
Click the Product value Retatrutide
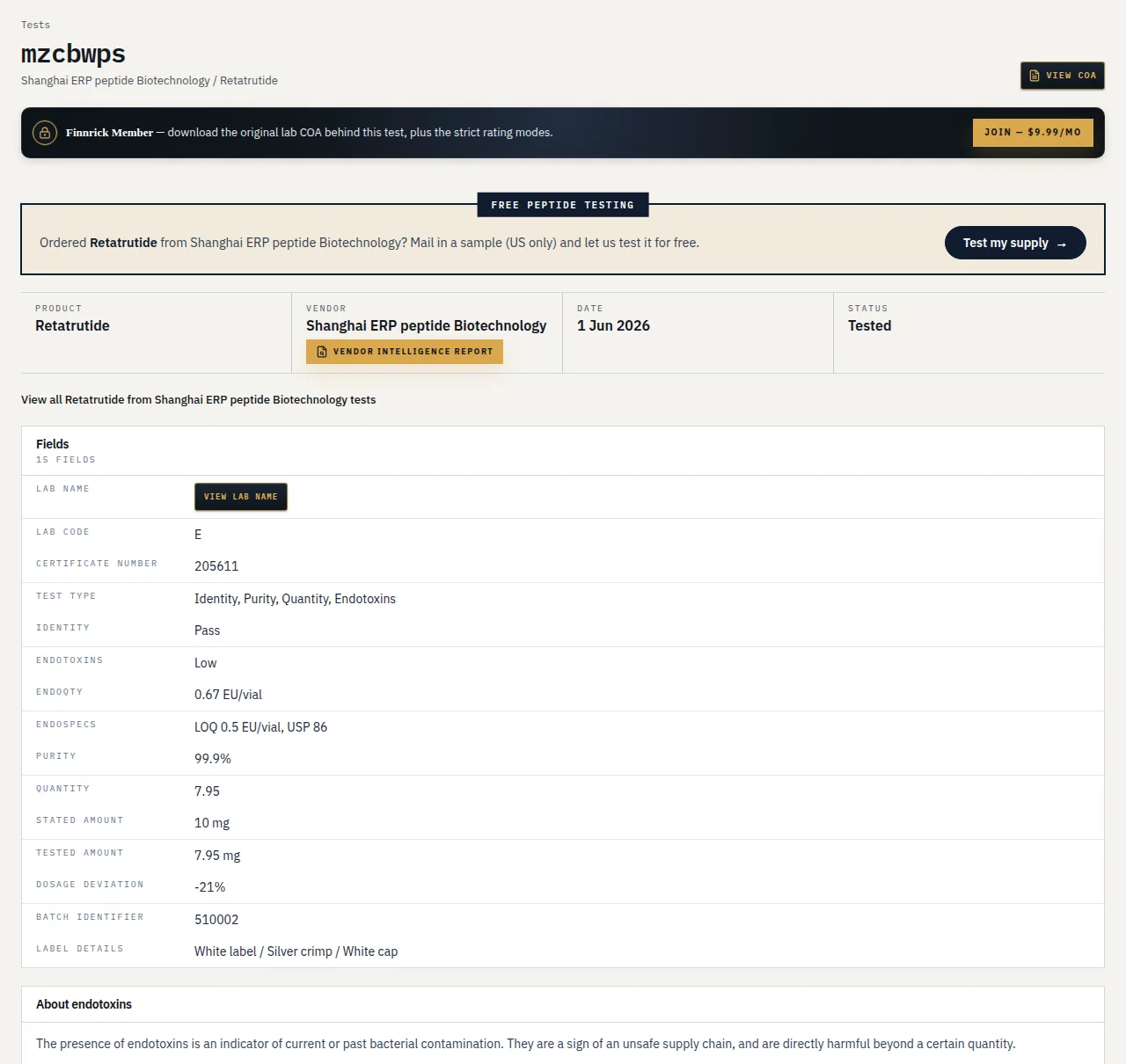(x=72, y=325)
